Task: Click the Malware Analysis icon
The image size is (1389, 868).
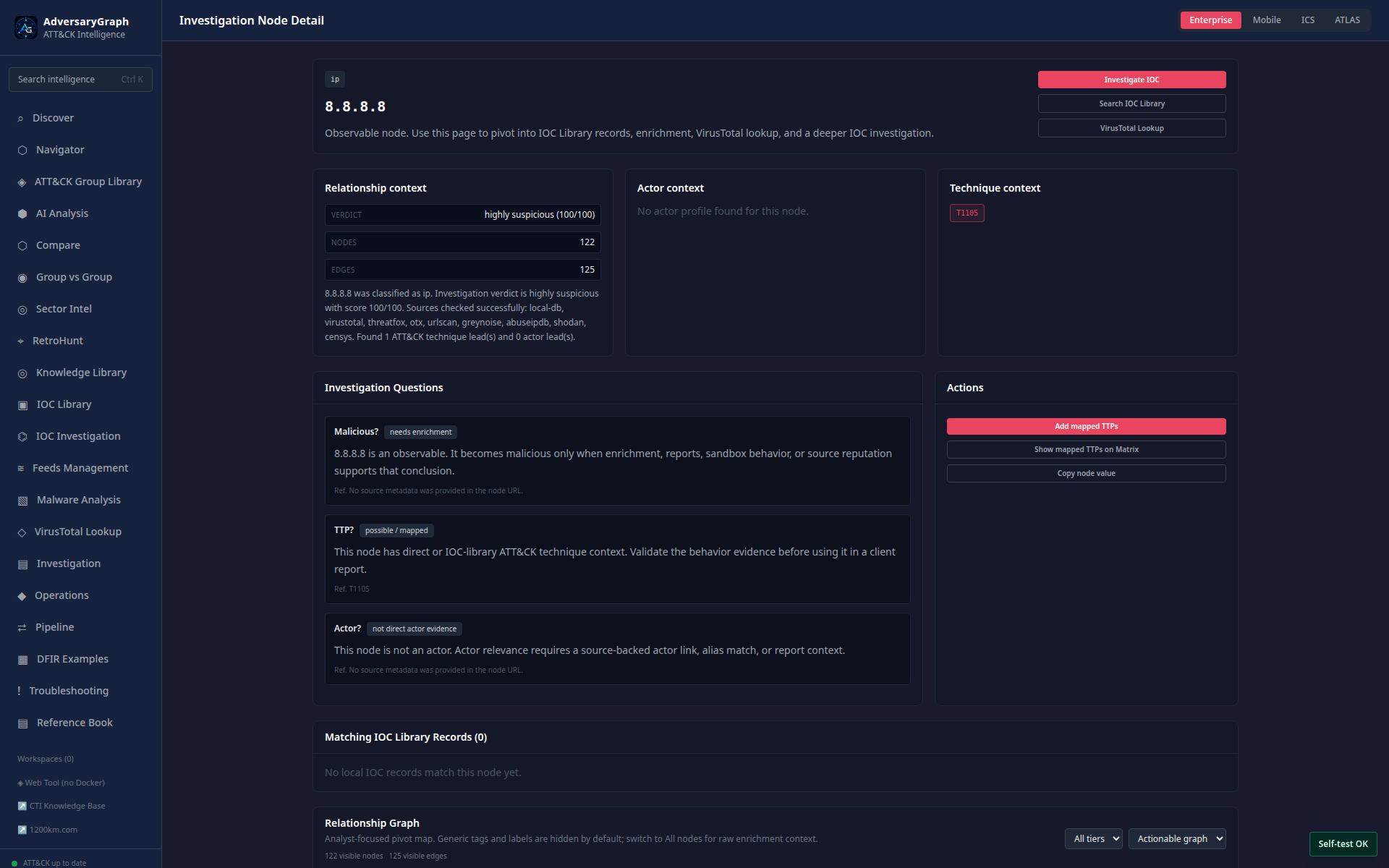Action: [22, 501]
